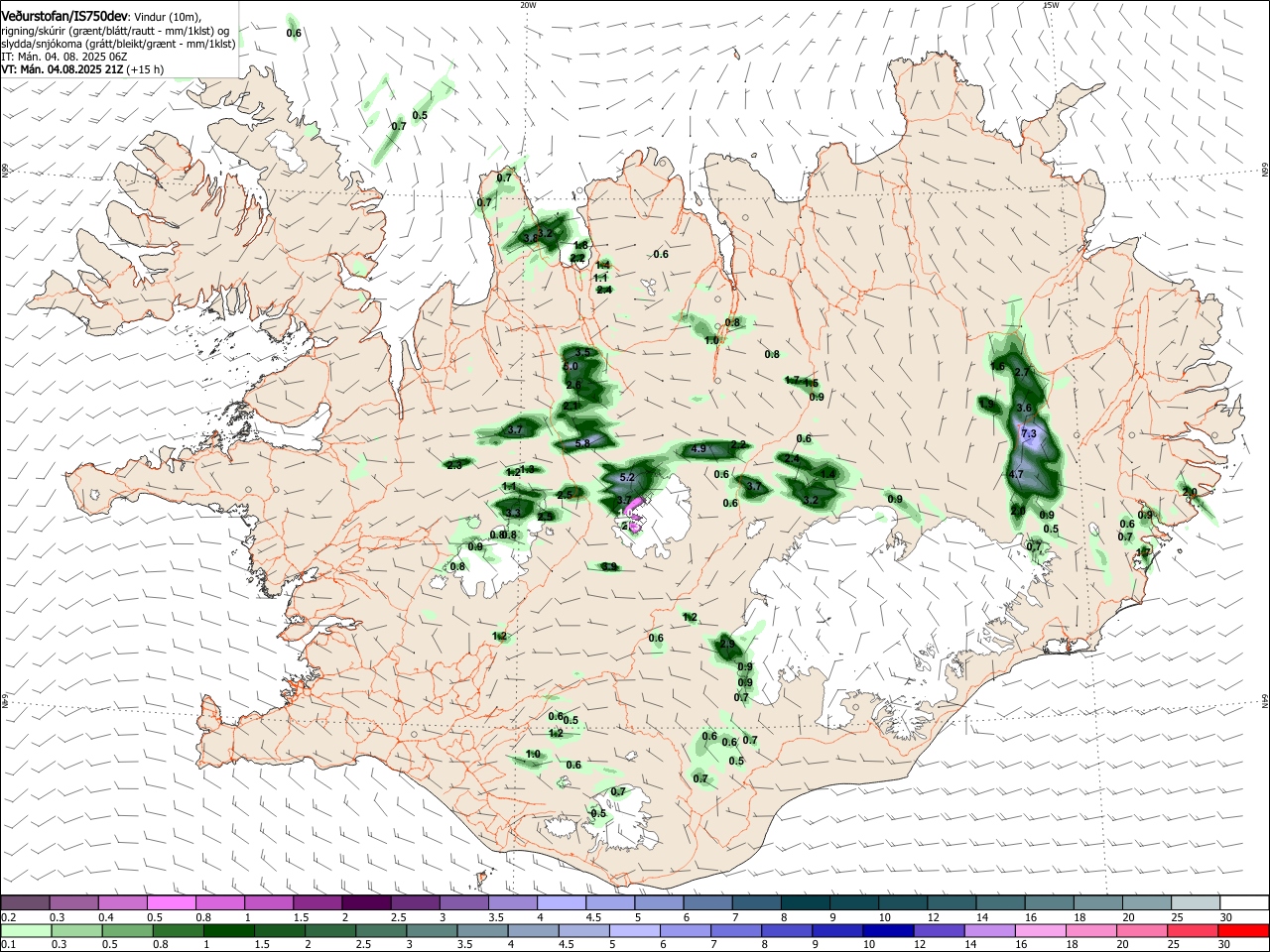Click the rain legend swatch between 20 and 25

1143,930
